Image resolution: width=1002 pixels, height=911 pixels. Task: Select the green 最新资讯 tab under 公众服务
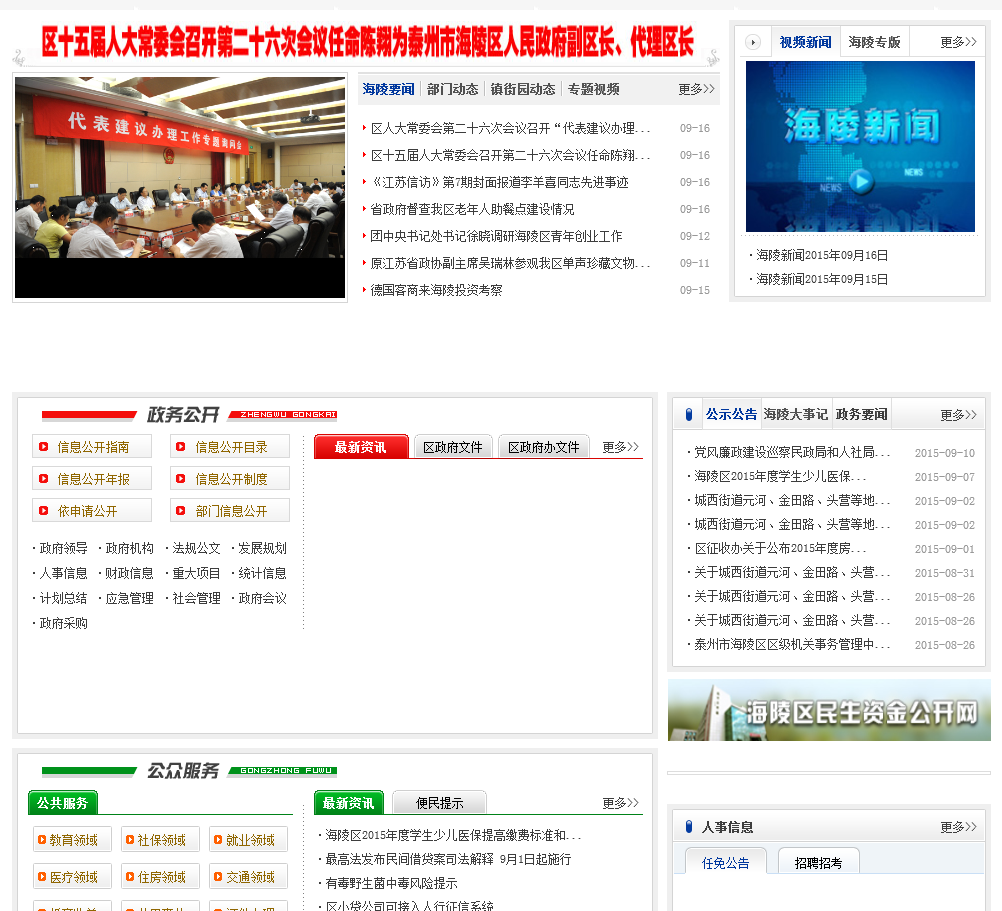pos(348,802)
